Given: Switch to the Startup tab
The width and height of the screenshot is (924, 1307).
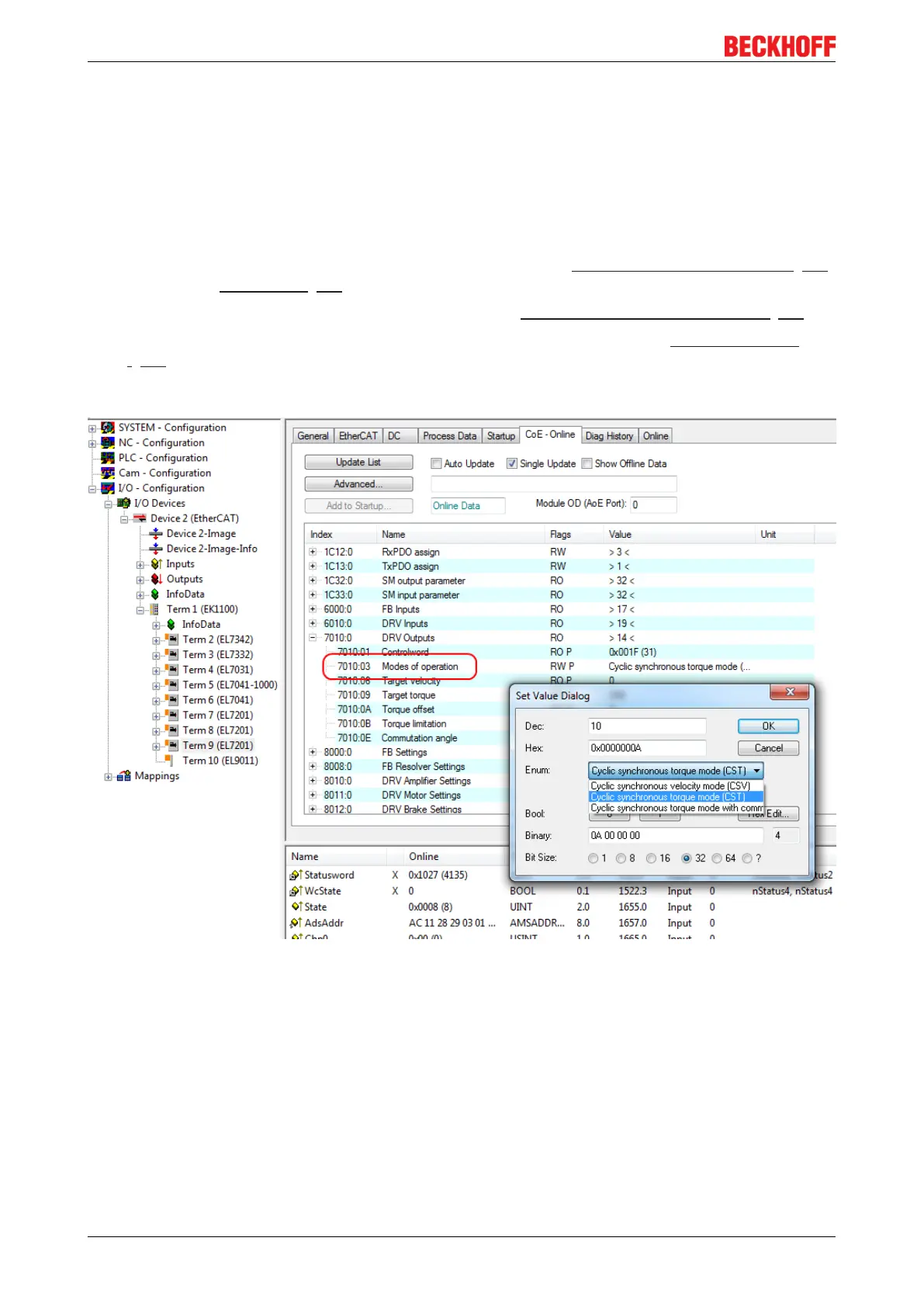Looking at the screenshot, I should click(x=501, y=436).
